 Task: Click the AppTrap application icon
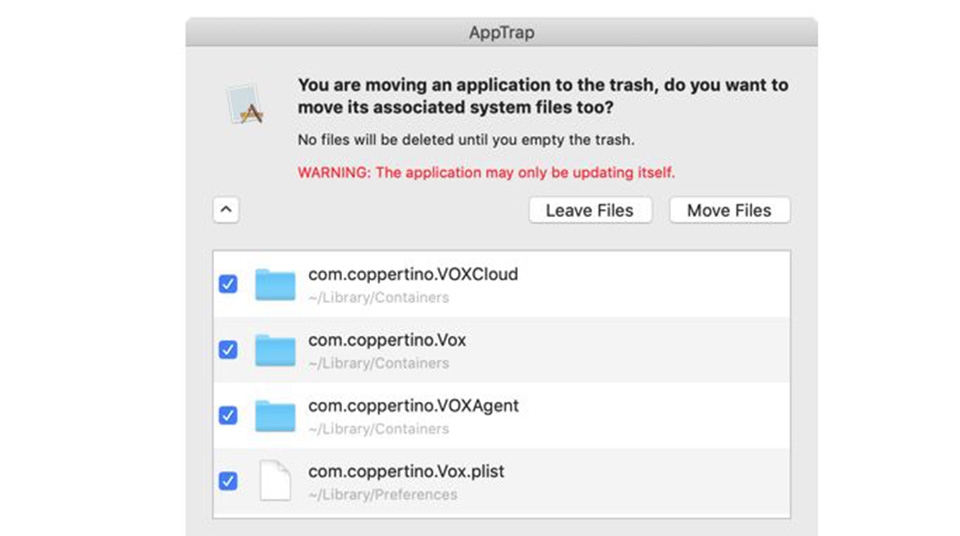246,104
